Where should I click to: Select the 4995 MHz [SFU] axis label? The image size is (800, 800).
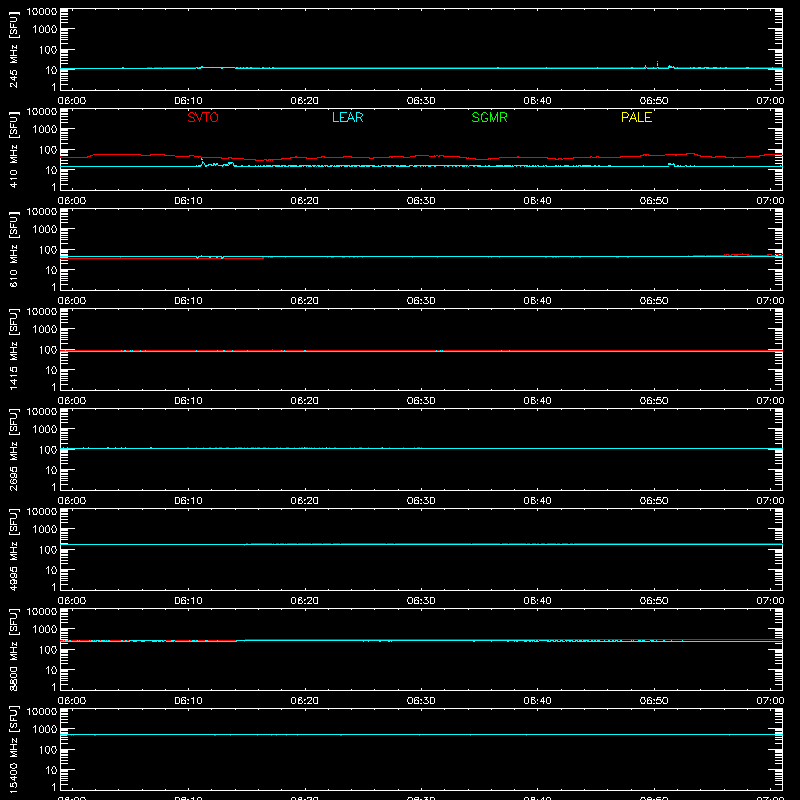[13, 550]
